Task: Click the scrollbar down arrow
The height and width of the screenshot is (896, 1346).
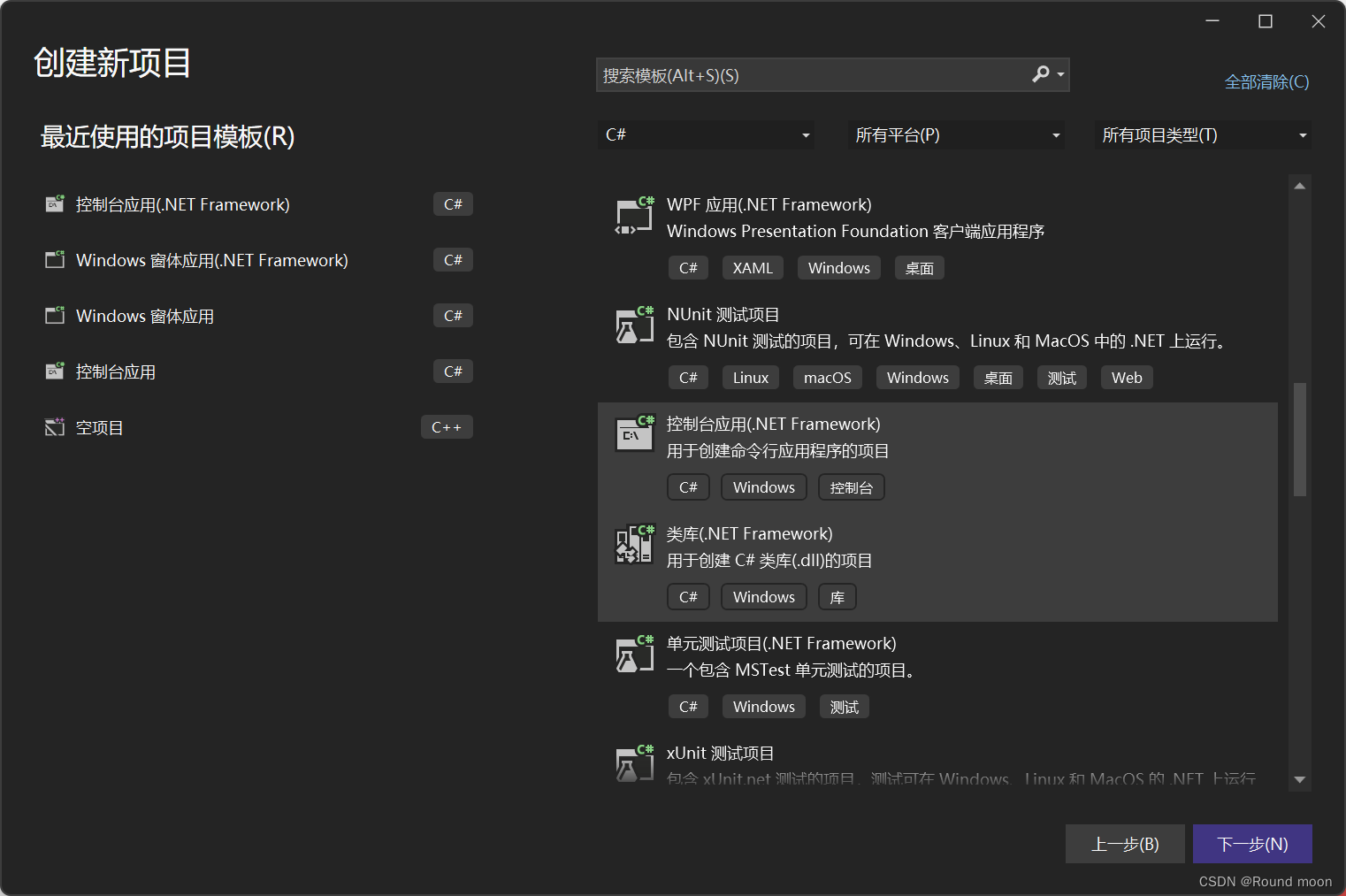Action: coord(1299,779)
